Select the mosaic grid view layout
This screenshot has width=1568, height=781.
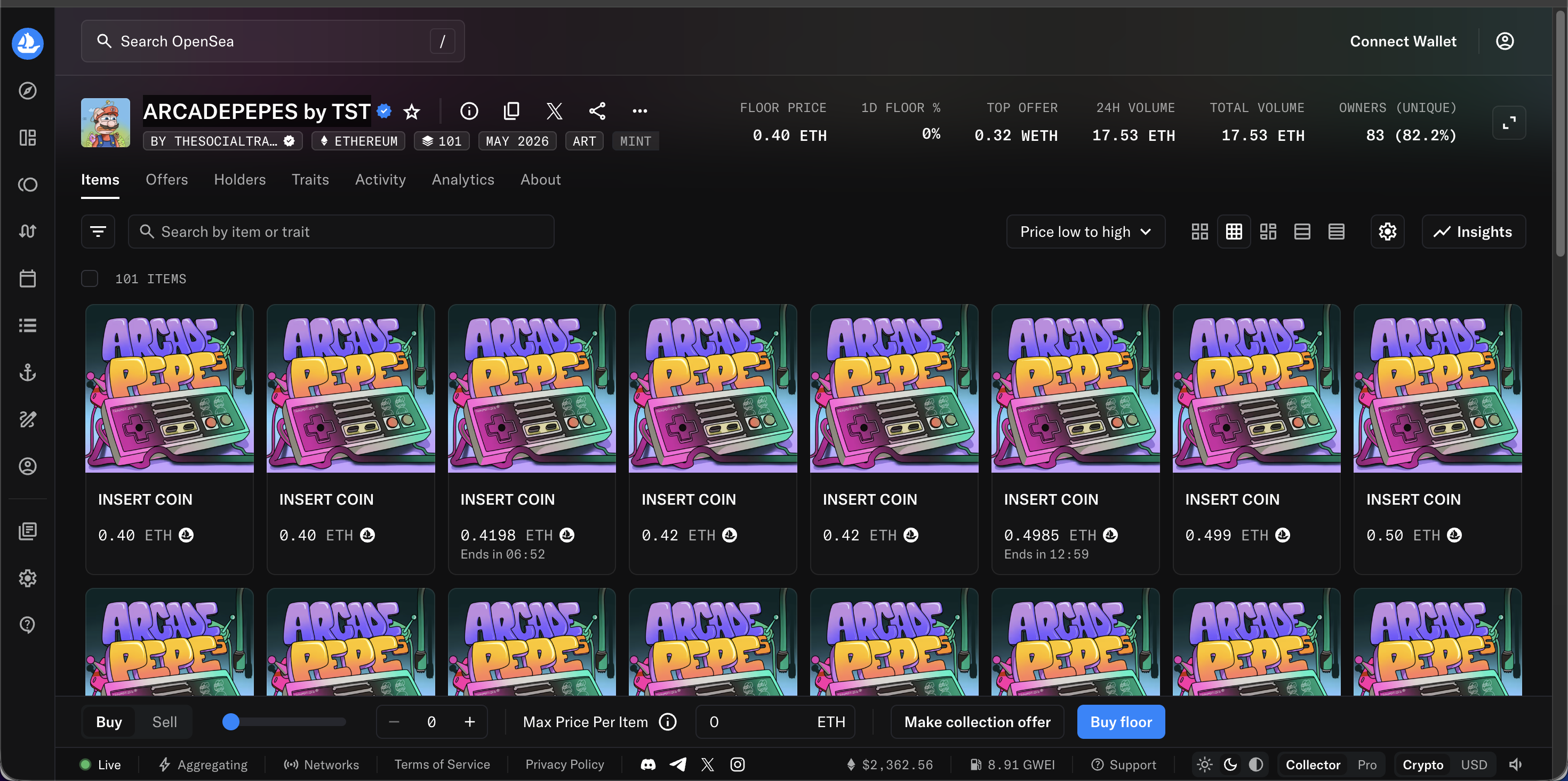[1268, 232]
